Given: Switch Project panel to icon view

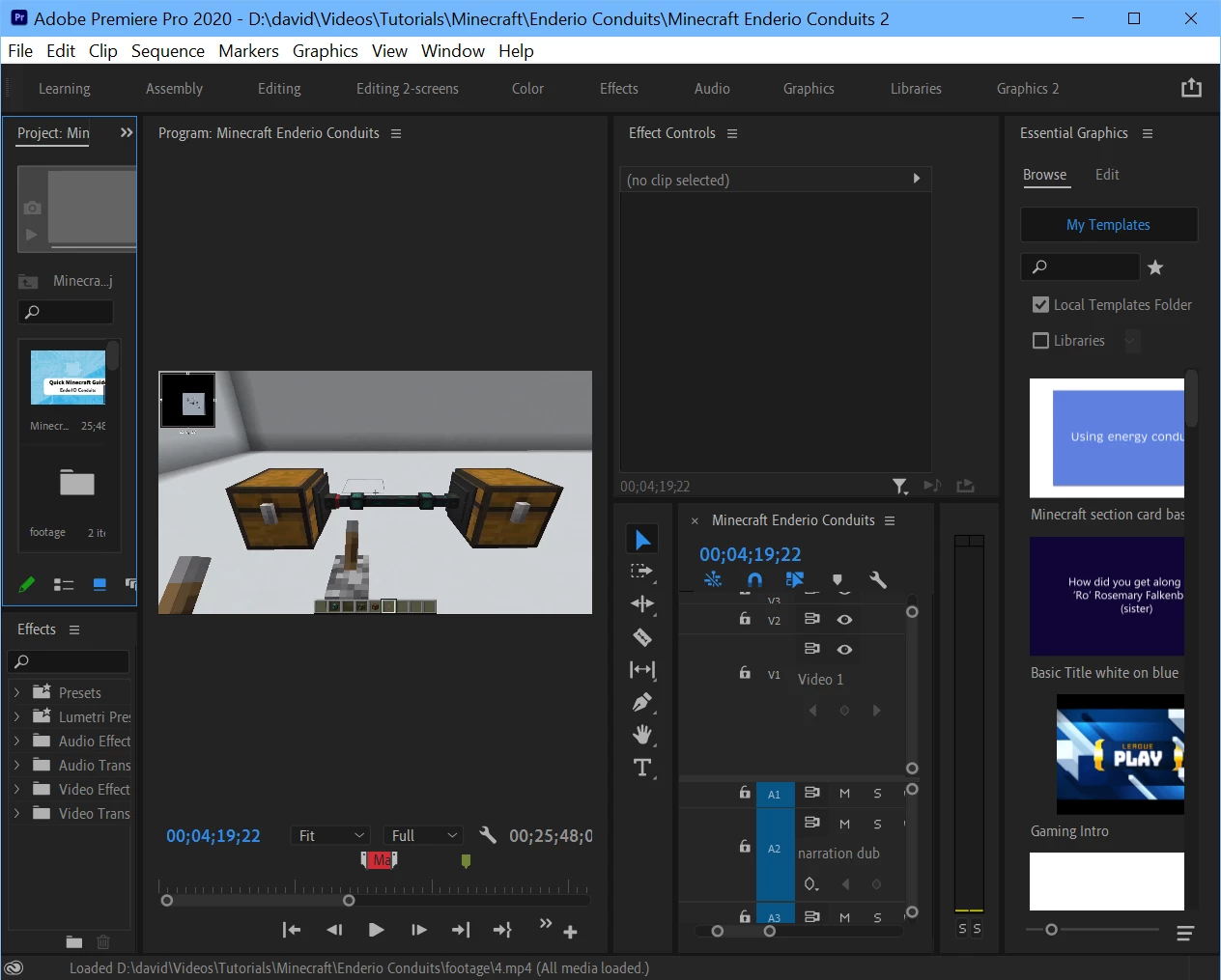Looking at the screenshot, I should pos(99,584).
